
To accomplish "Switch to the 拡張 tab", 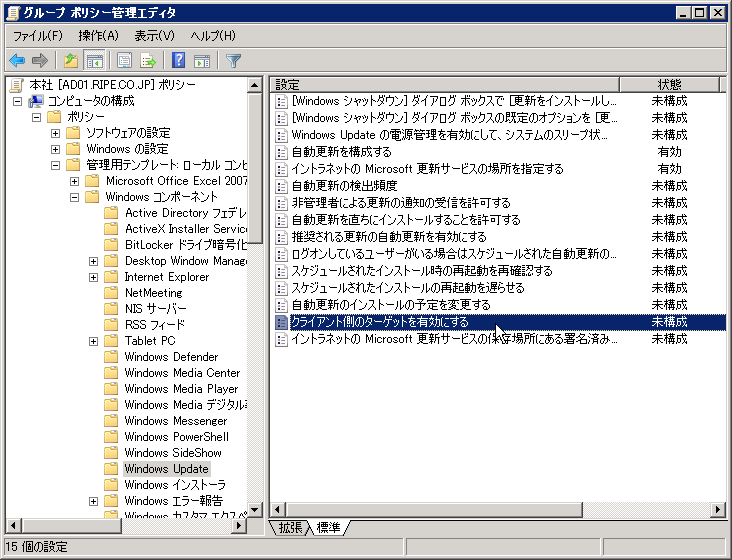I will [290, 527].
